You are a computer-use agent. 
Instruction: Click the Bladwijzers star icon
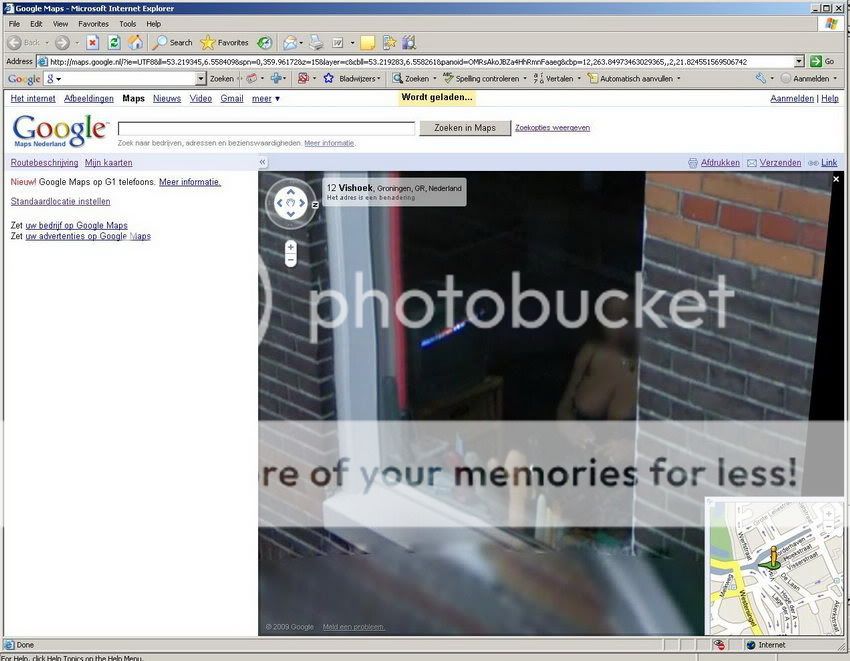pyautogui.click(x=329, y=79)
